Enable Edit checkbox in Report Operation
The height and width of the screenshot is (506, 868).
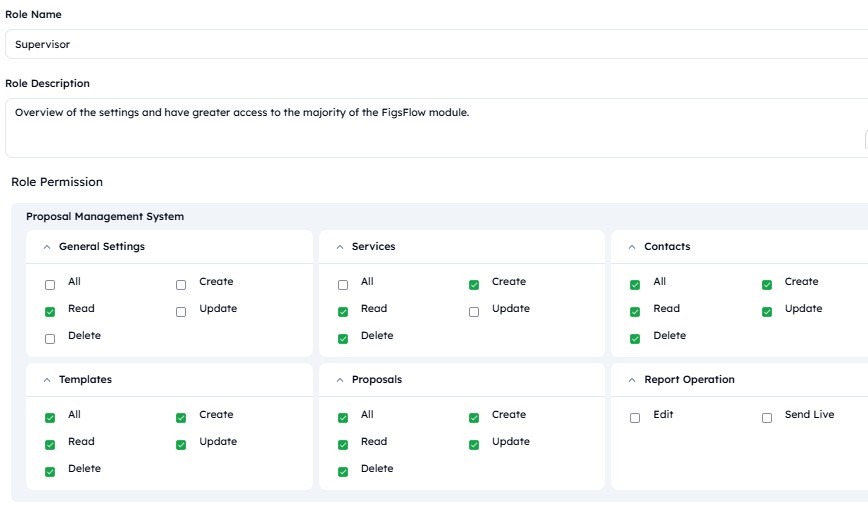pos(635,417)
